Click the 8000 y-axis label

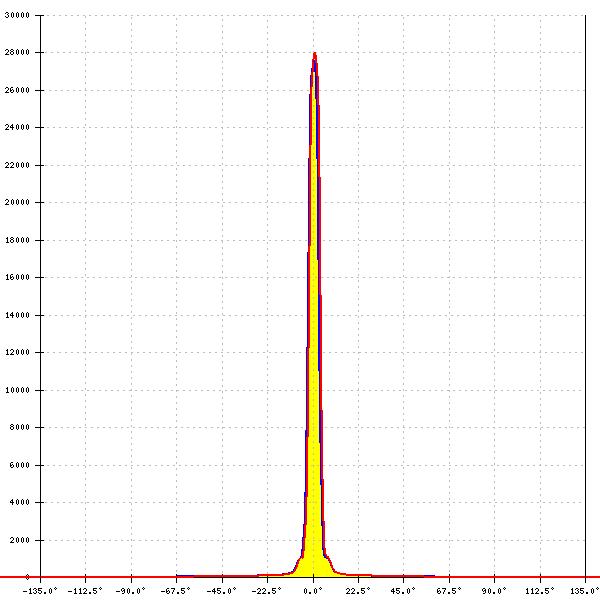(x=19, y=427)
